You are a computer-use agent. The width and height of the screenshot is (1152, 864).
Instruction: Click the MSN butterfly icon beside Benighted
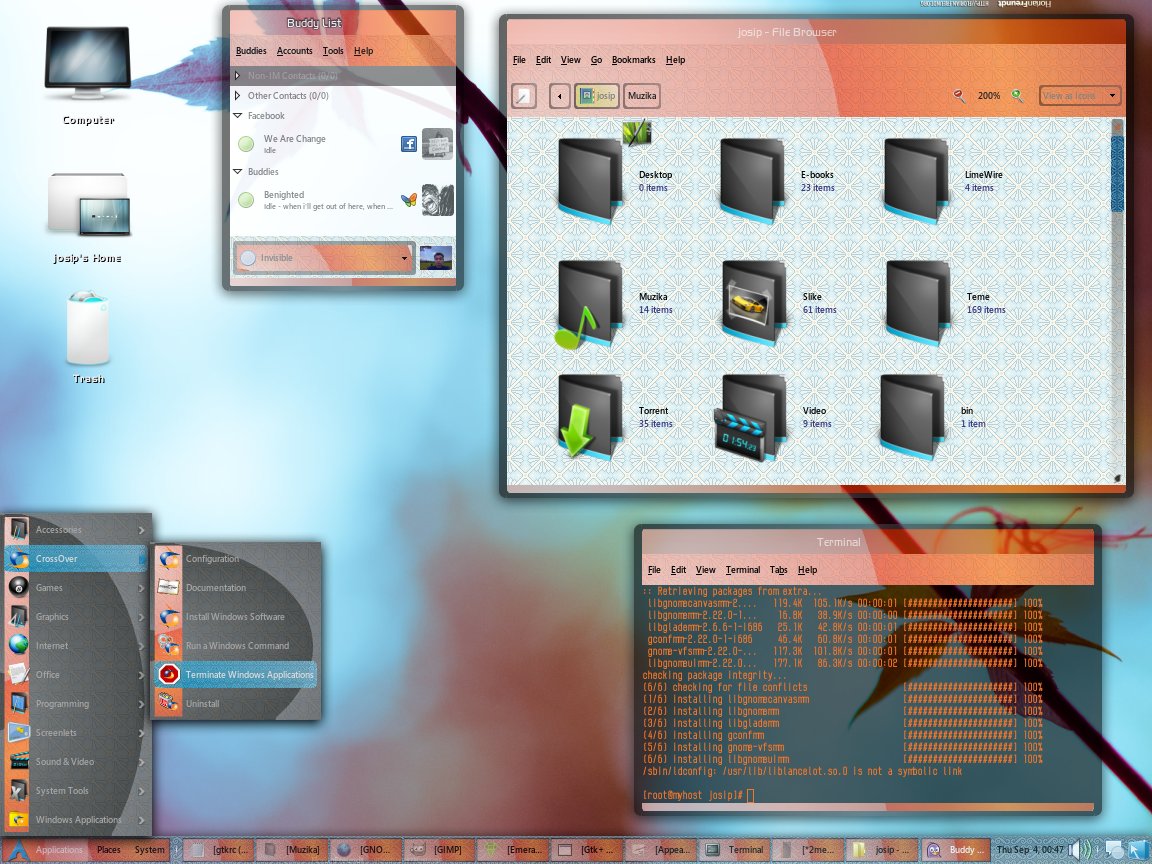[408, 200]
